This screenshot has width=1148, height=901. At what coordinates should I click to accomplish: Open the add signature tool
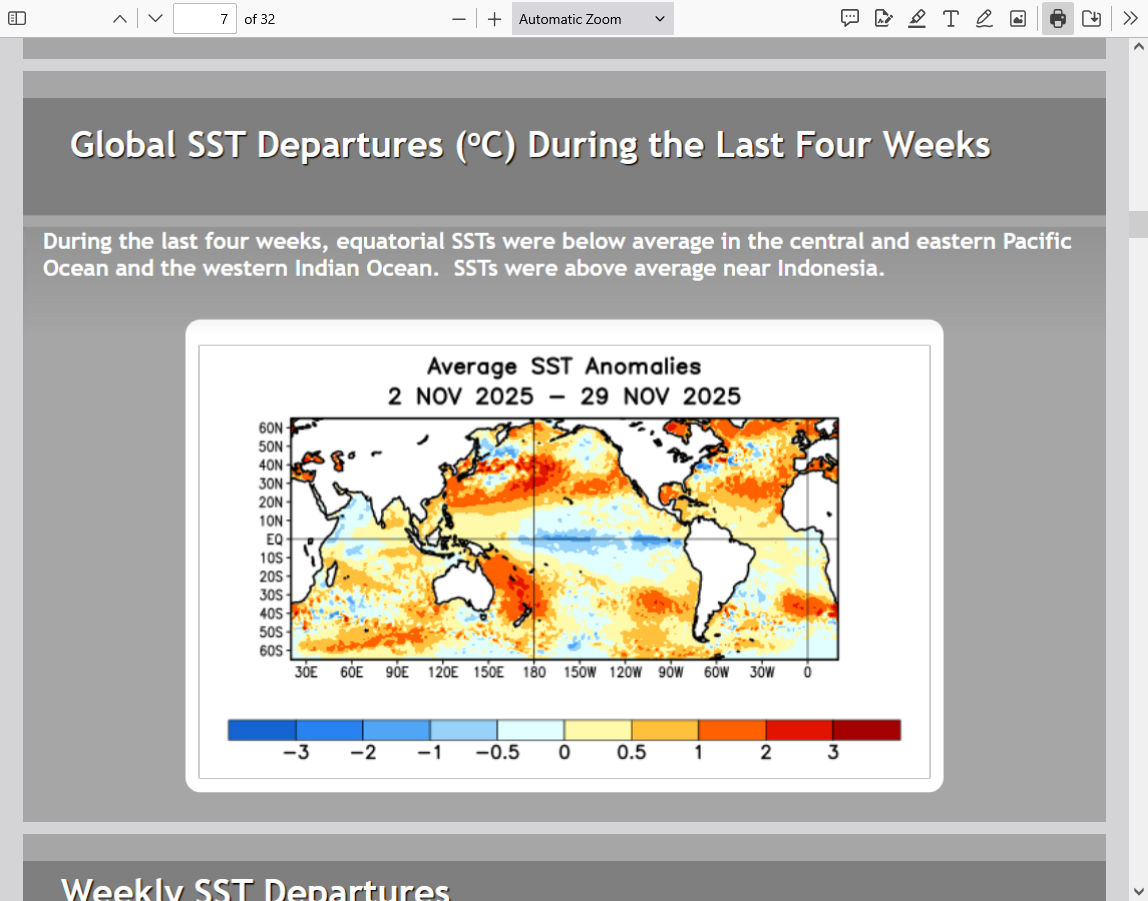coord(883,18)
